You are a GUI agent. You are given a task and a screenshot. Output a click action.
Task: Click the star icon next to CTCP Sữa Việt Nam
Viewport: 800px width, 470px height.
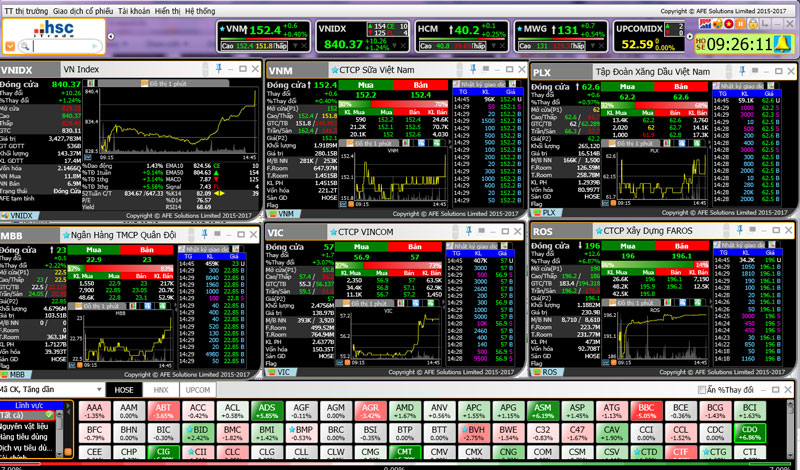tap(335, 70)
